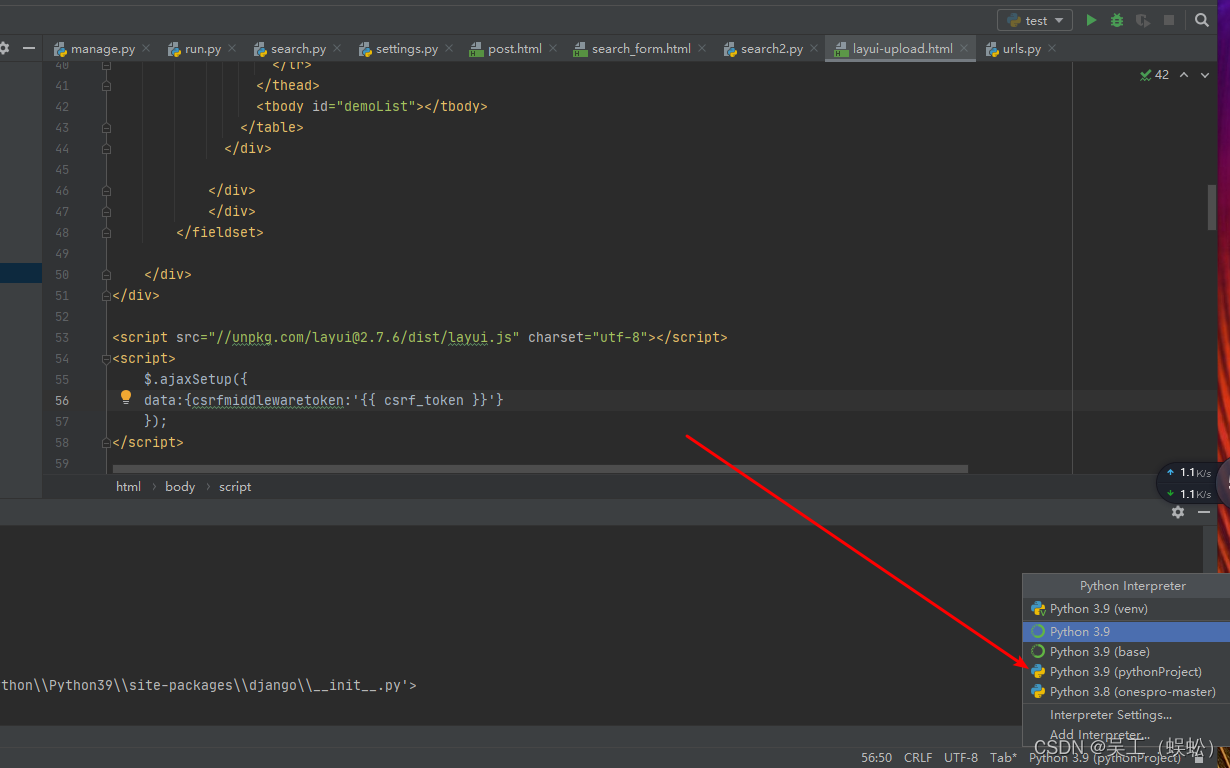Click the lightbulb intention icon on line 56
This screenshot has height=768, width=1230.
126,398
